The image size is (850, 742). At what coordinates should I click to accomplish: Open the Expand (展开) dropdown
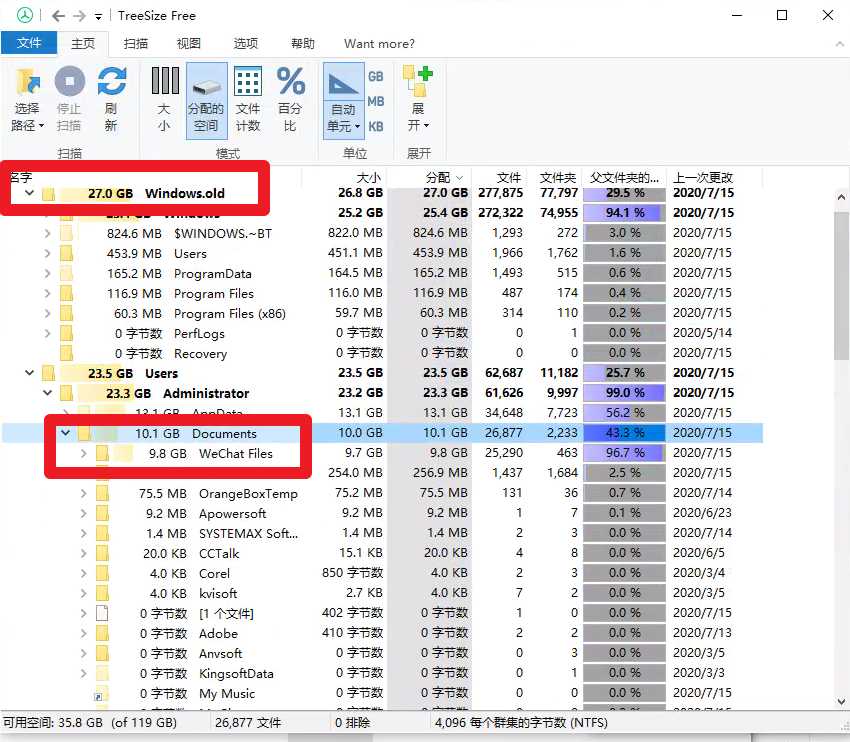point(418,100)
